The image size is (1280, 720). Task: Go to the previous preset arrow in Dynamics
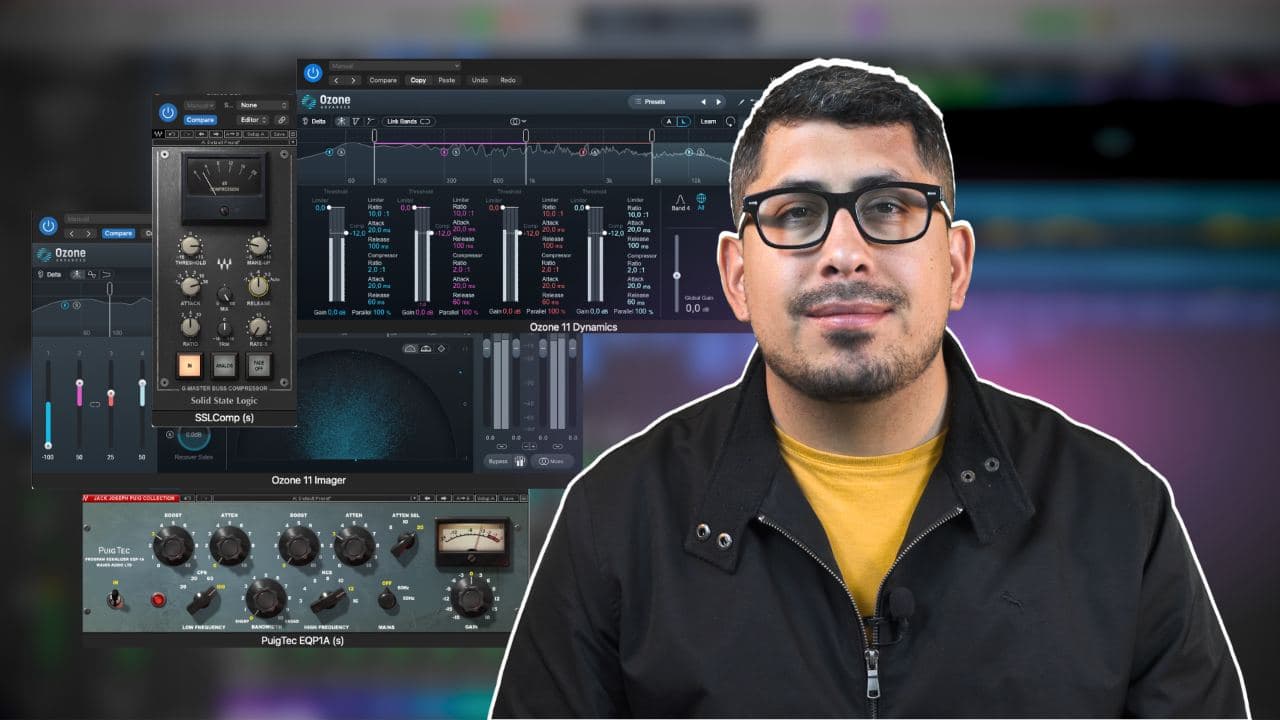point(702,102)
